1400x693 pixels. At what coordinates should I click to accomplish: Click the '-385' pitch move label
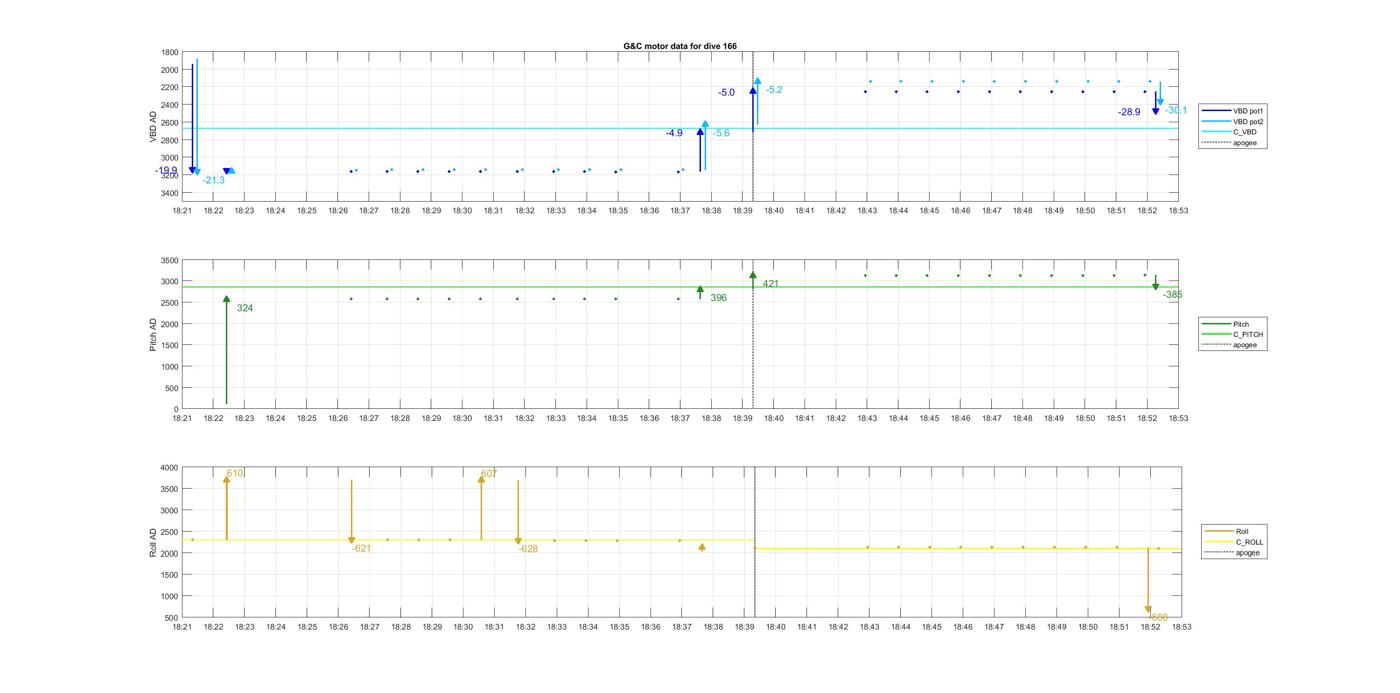1172,295
